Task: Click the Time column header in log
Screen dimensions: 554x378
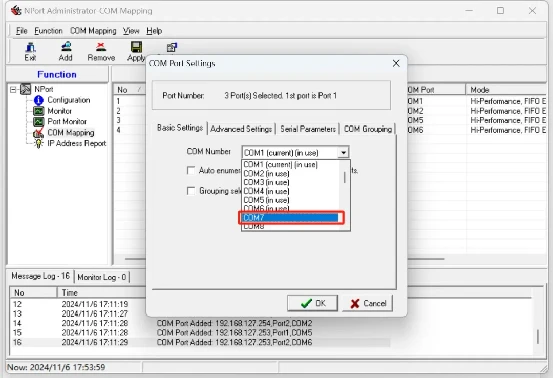Action: [101, 293]
